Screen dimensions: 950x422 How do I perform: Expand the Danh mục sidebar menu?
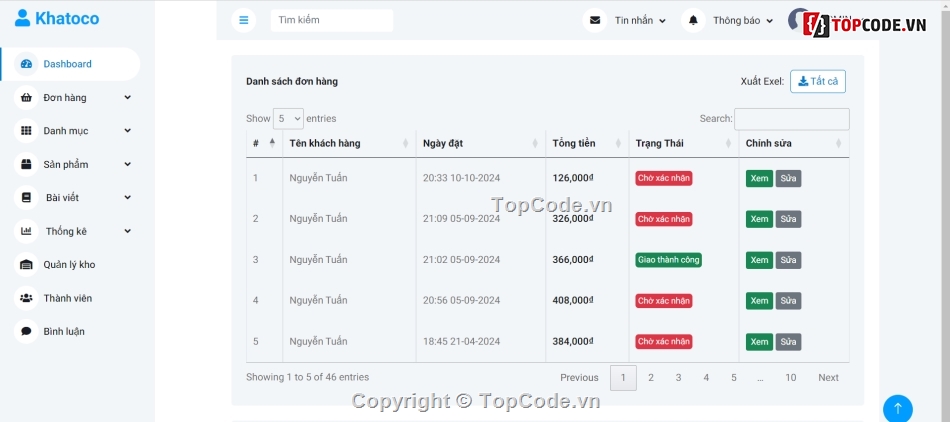(75, 131)
